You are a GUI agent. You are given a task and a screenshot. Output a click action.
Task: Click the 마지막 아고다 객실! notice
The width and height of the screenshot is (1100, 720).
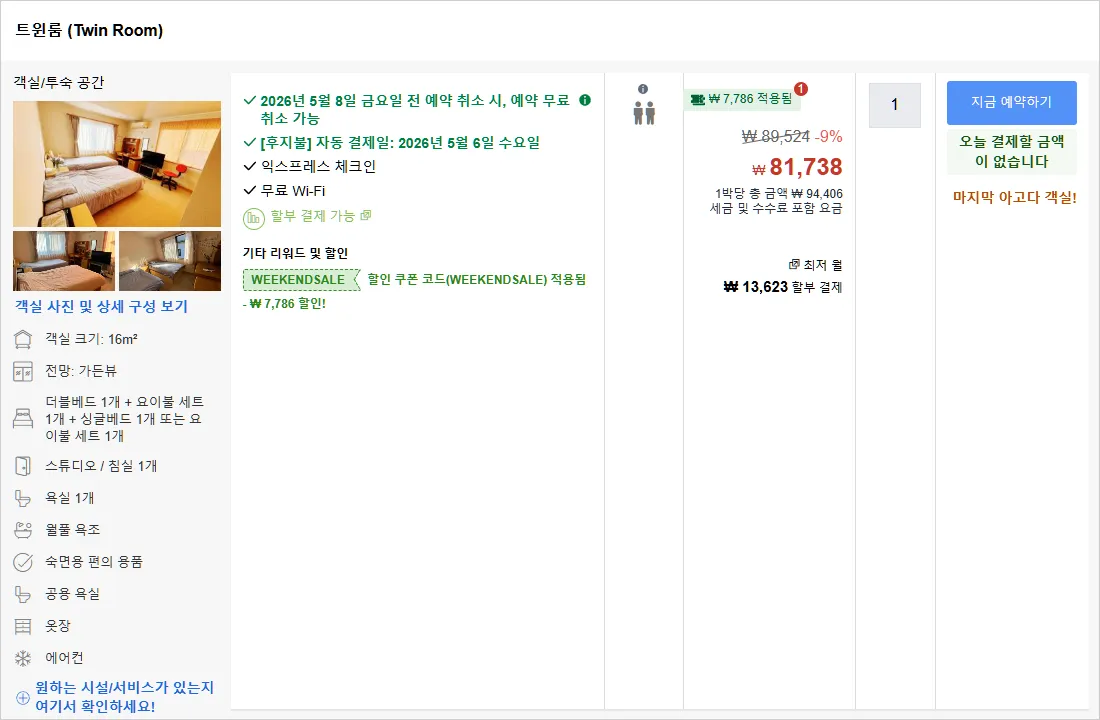tap(1014, 197)
